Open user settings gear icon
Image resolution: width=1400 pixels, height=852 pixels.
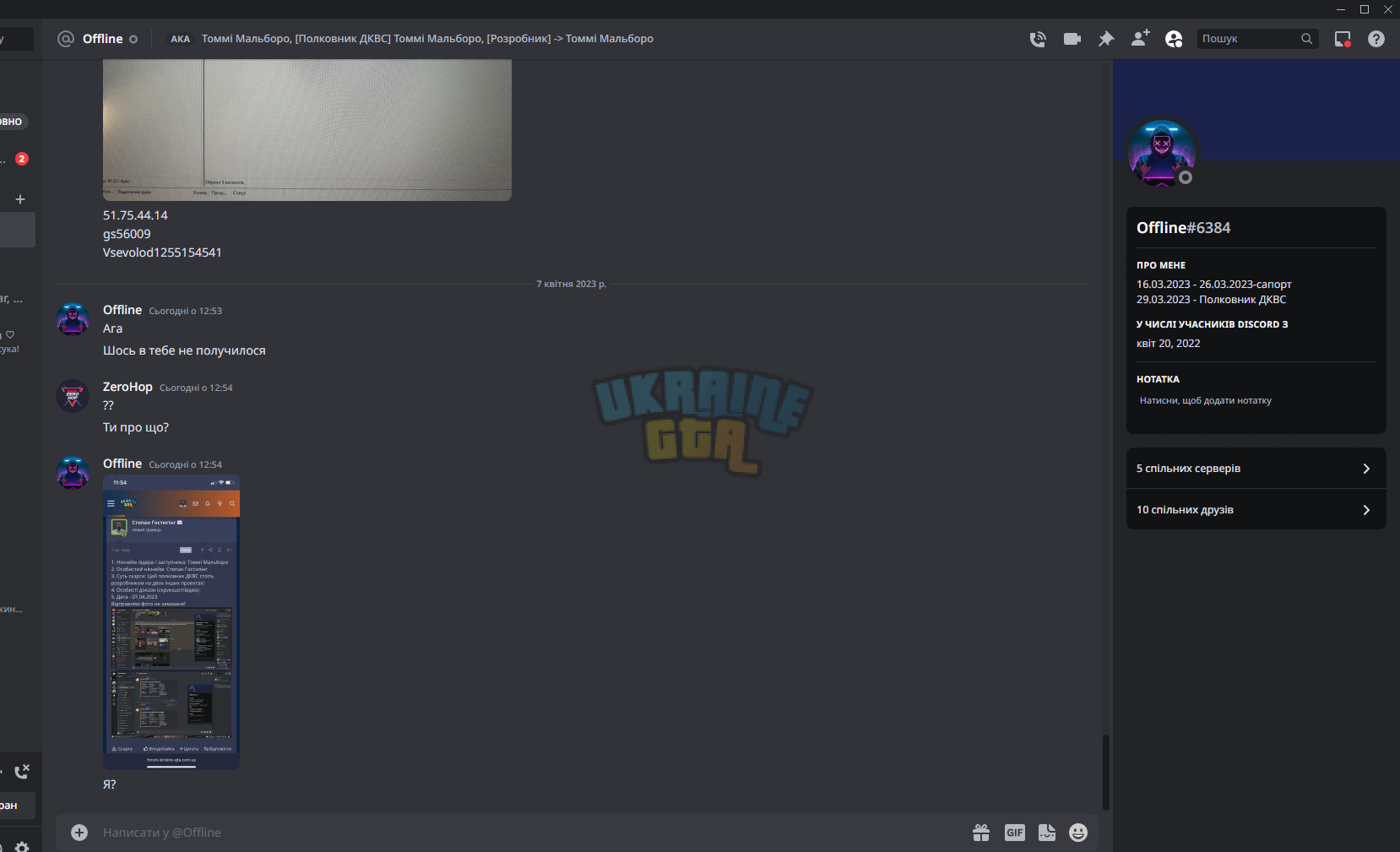click(x=22, y=846)
